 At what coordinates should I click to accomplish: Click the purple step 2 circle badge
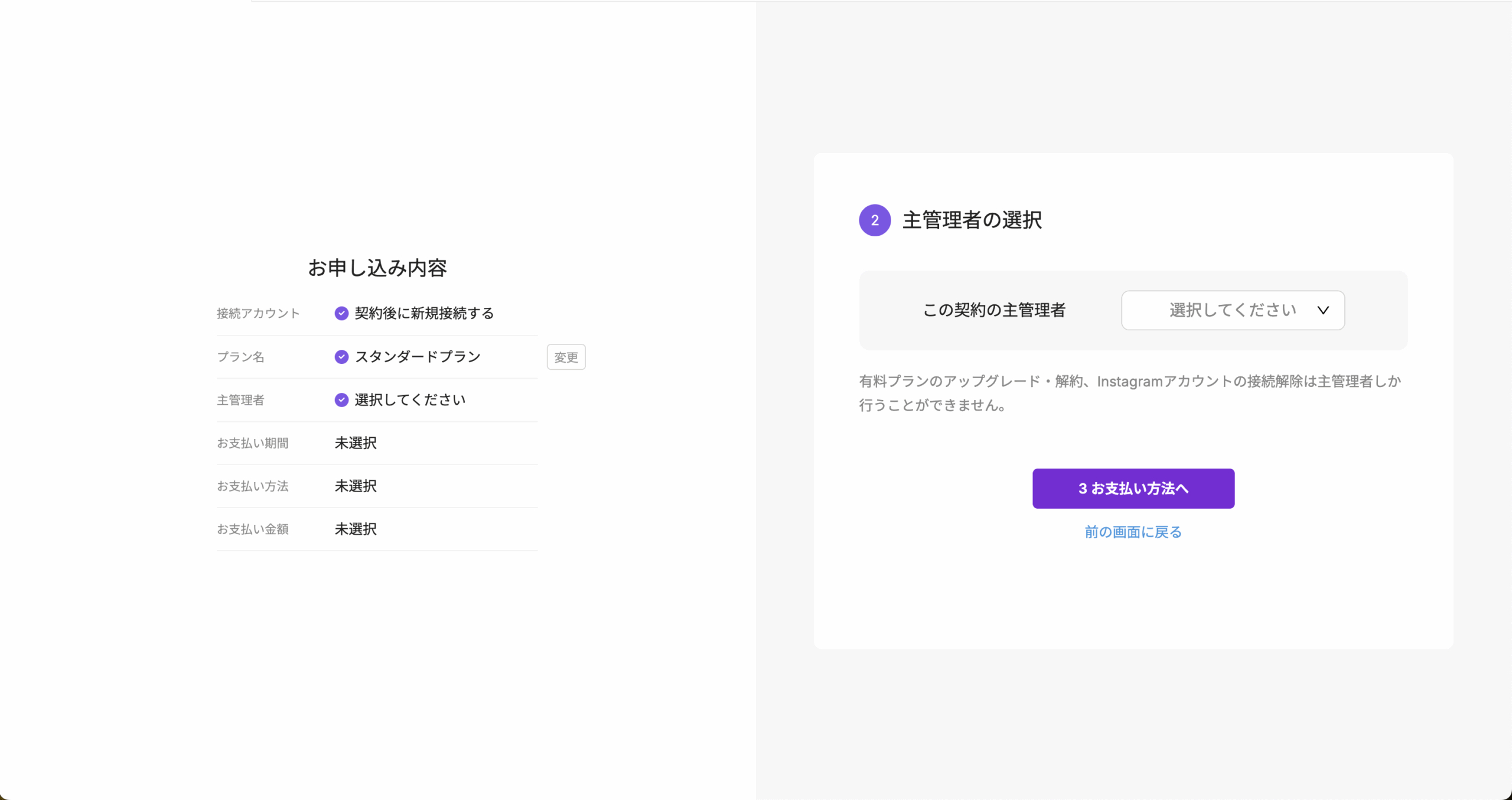click(x=875, y=220)
